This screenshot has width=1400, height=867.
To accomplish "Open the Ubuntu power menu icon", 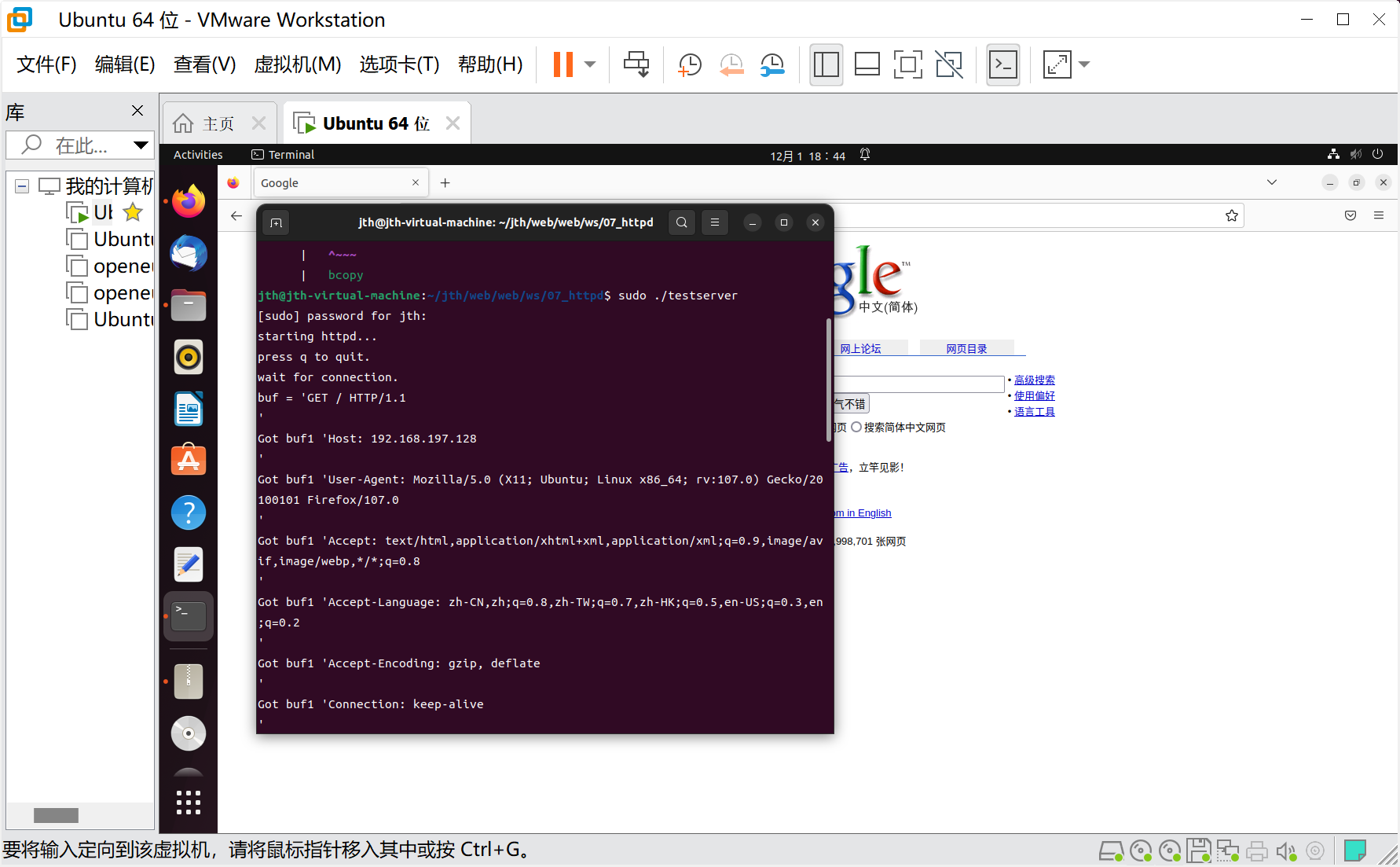I will (x=1378, y=154).
